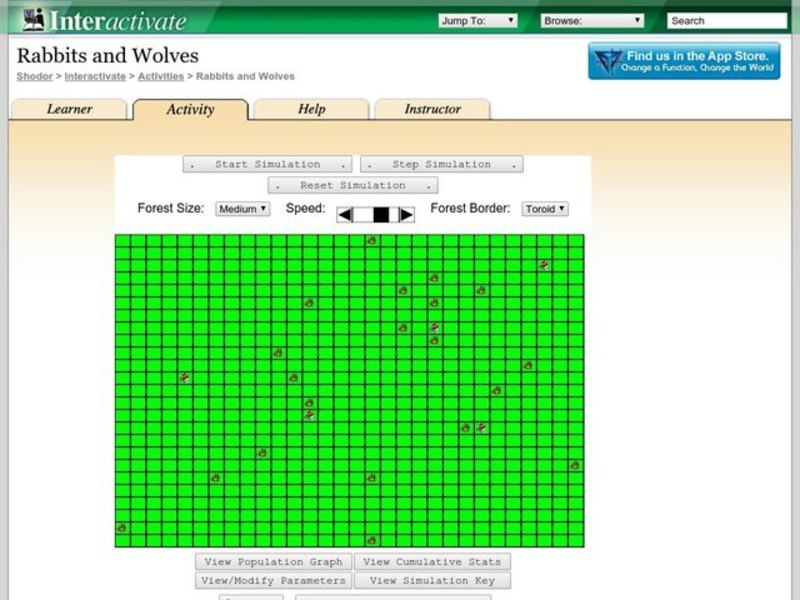The height and width of the screenshot is (600, 800).
Task: Open the Forest Border dropdown
Action: pyautogui.click(x=545, y=209)
